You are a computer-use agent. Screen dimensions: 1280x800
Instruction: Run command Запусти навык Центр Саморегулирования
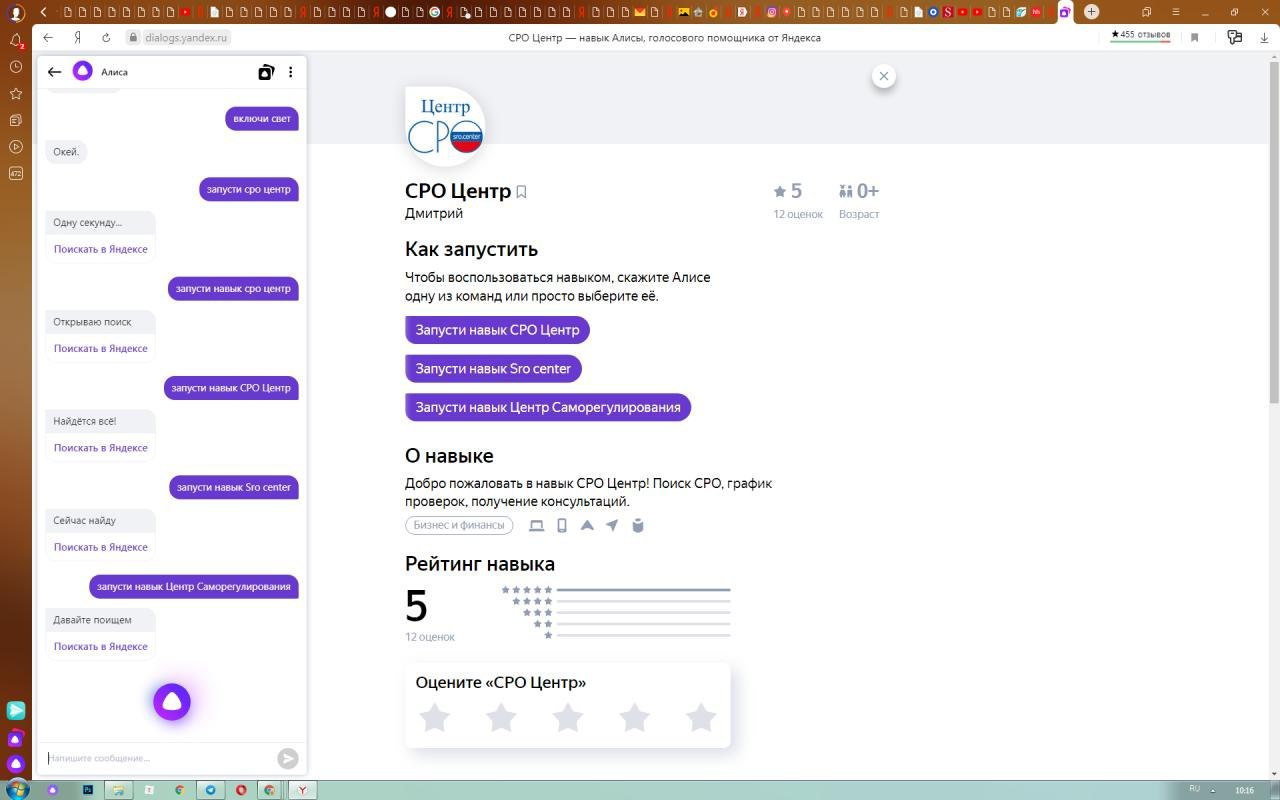[x=548, y=407]
